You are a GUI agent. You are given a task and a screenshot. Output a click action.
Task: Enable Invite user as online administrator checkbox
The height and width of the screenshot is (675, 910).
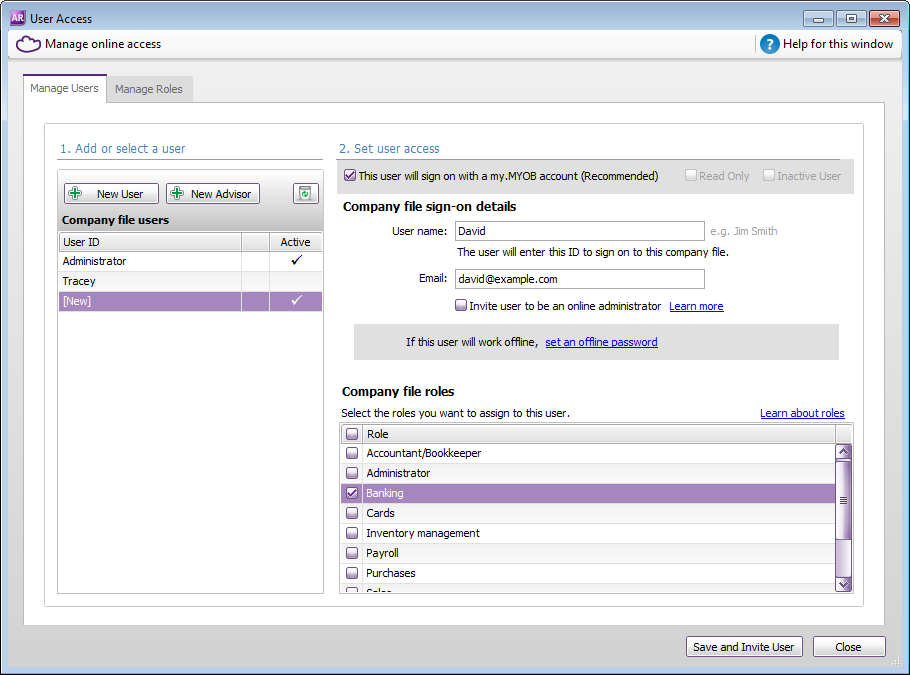pos(461,306)
